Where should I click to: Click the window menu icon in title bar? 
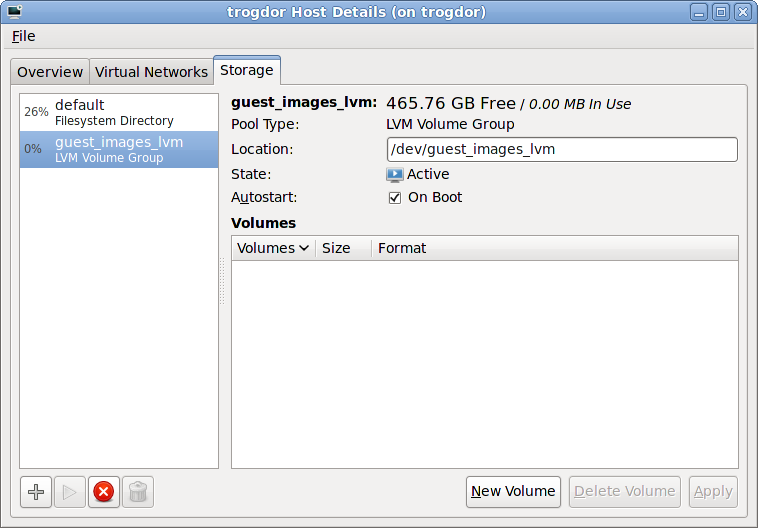(14, 12)
